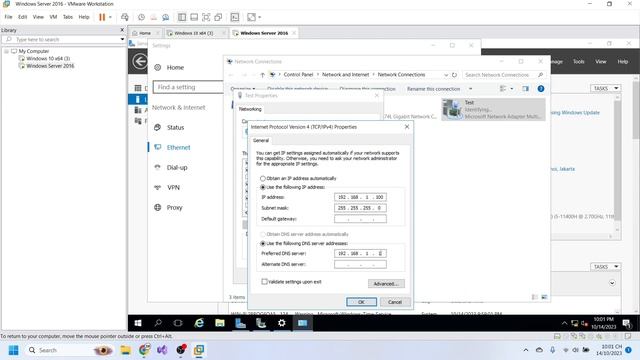Open guest File Explorer taskbar icon
The height and width of the screenshot is (360, 640).
click(x=220, y=323)
